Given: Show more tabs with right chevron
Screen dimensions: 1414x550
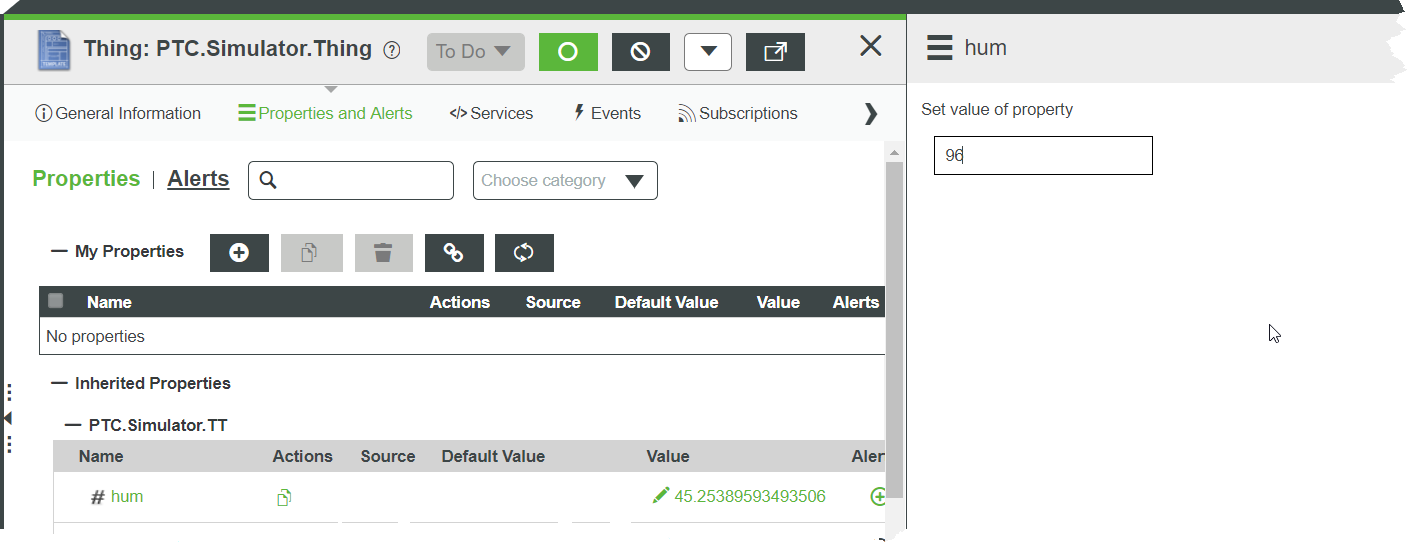Looking at the screenshot, I should pyautogui.click(x=870, y=113).
